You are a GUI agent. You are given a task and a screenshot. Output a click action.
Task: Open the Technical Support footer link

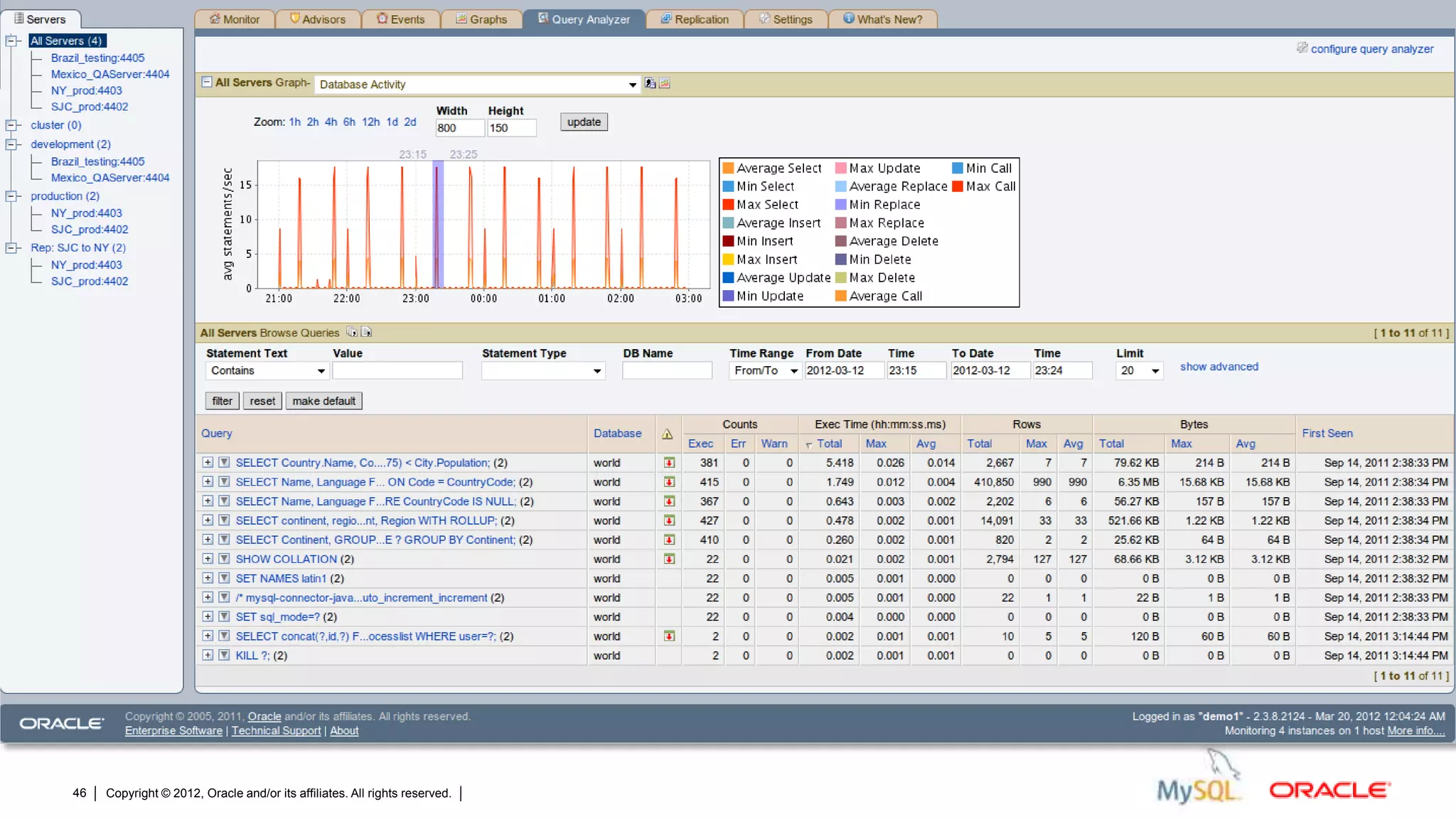pos(276,731)
